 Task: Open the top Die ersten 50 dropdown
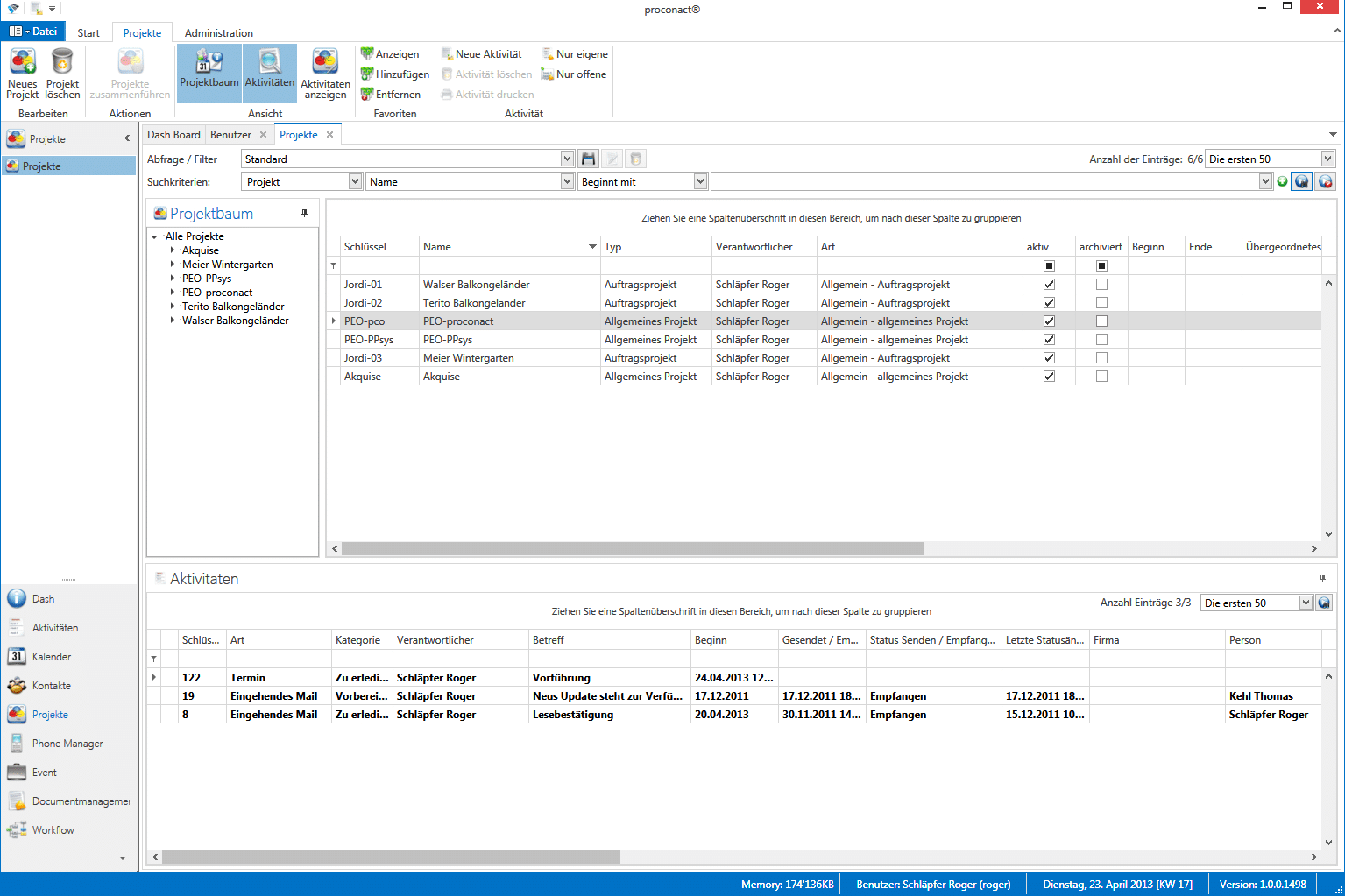point(1327,159)
